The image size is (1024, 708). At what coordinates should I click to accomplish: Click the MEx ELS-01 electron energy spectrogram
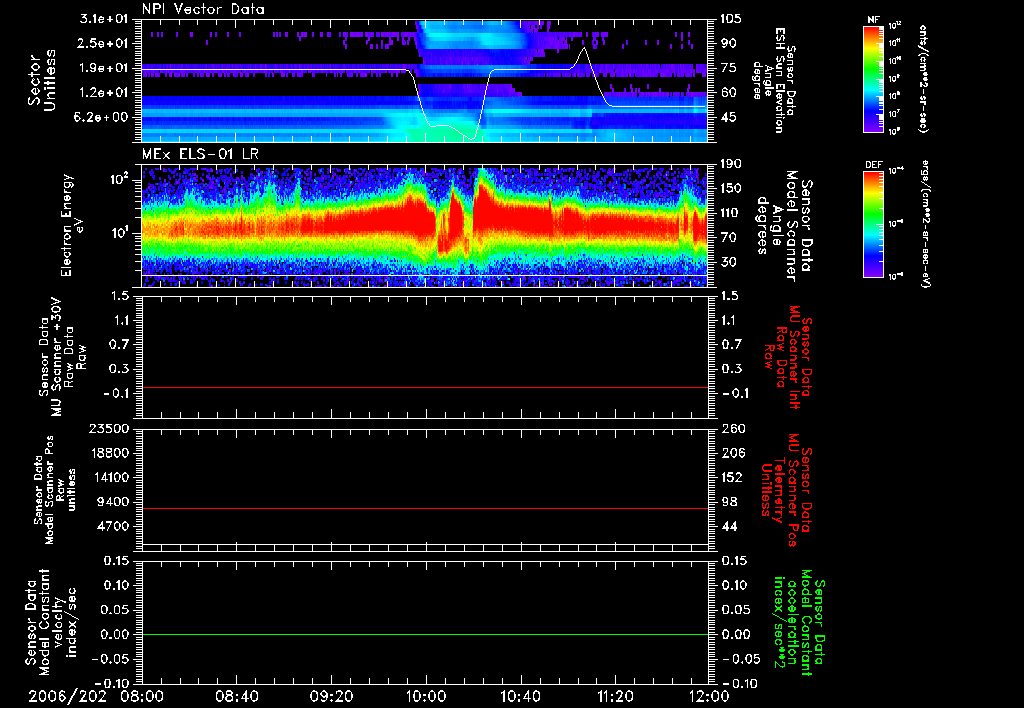pos(424,225)
